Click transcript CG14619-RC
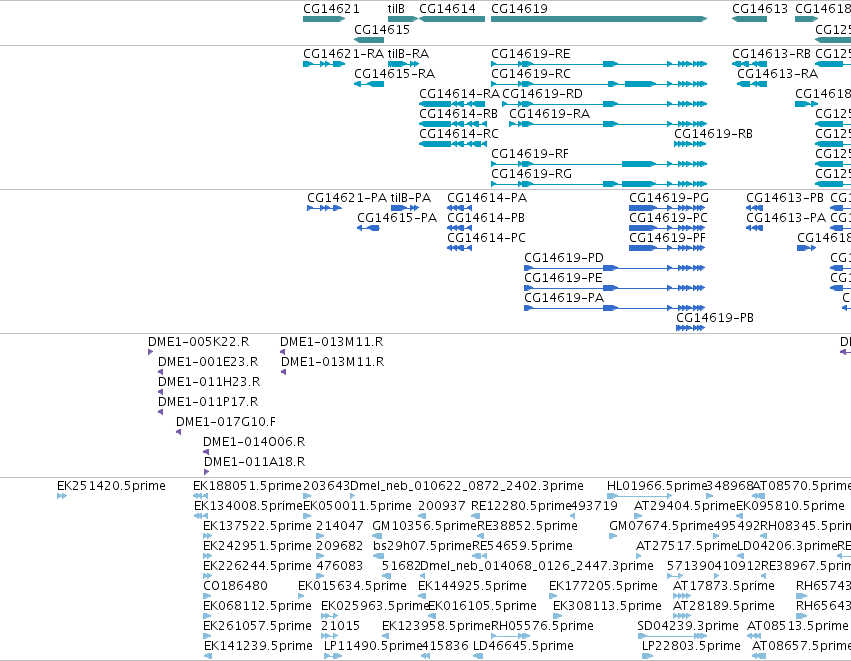This screenshot has height=661, width=851. pyautogui.click(x=599, y=84)
